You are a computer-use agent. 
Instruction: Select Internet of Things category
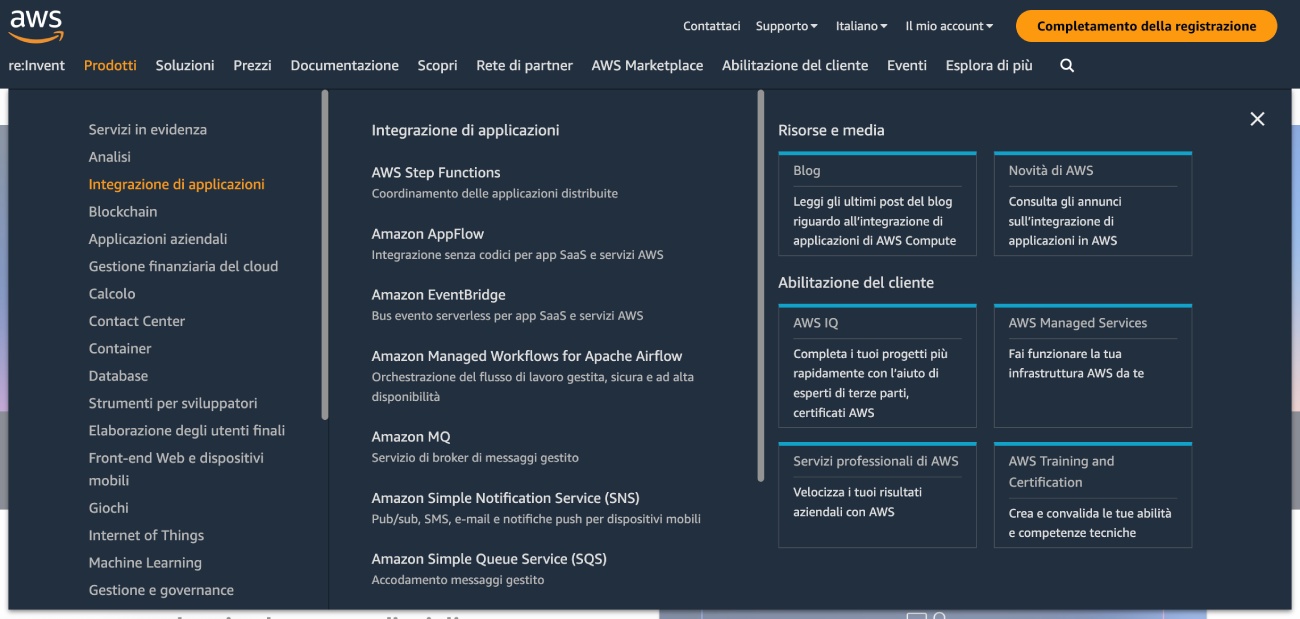pyautogui.click(x=146, y=535)
